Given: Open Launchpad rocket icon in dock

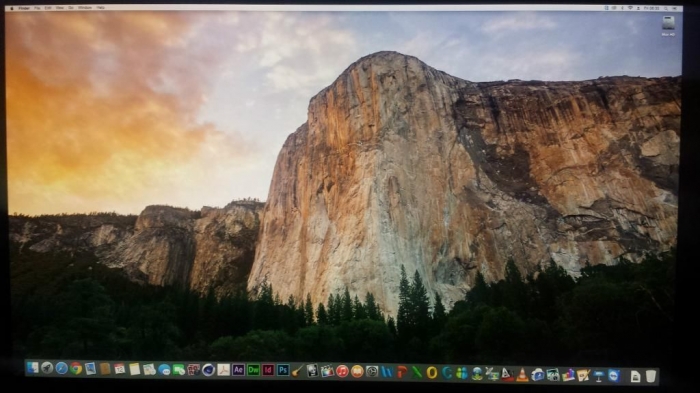Looking at the screenshot, I should (x=47, y=368).
